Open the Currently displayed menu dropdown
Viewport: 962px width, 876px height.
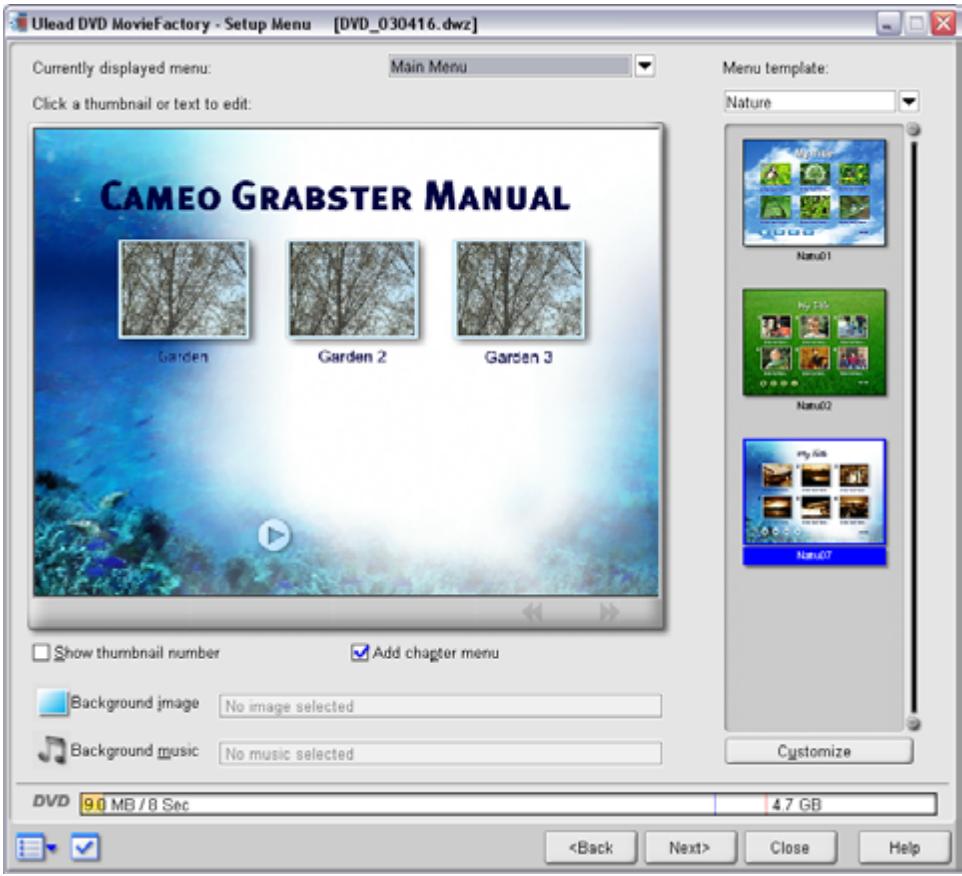pos(644,66)
